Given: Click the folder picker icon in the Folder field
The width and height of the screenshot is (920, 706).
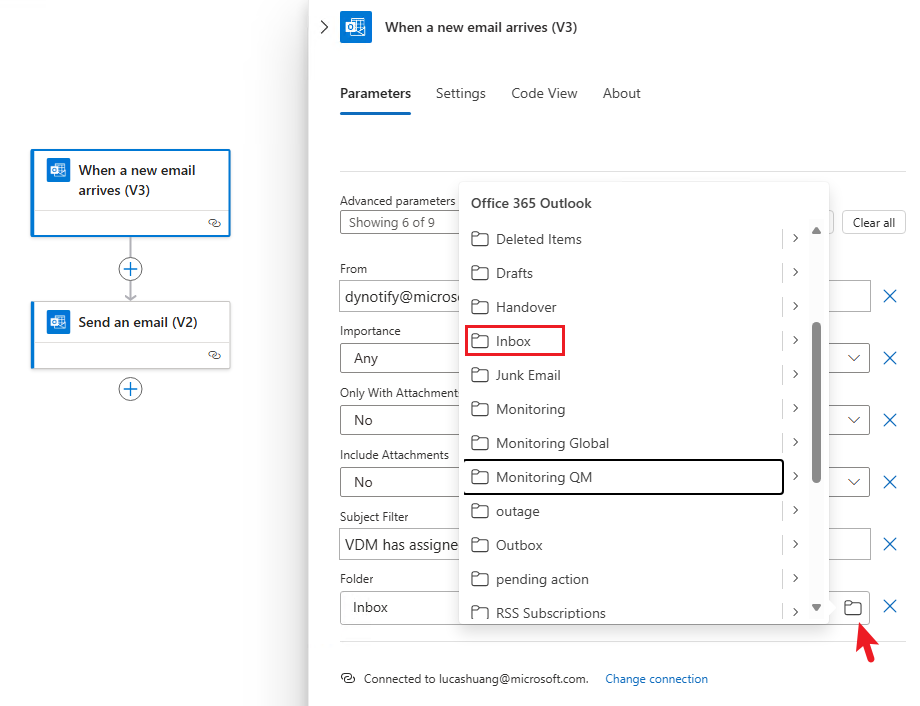Looking at the screenshot, I should click(853, 607).
